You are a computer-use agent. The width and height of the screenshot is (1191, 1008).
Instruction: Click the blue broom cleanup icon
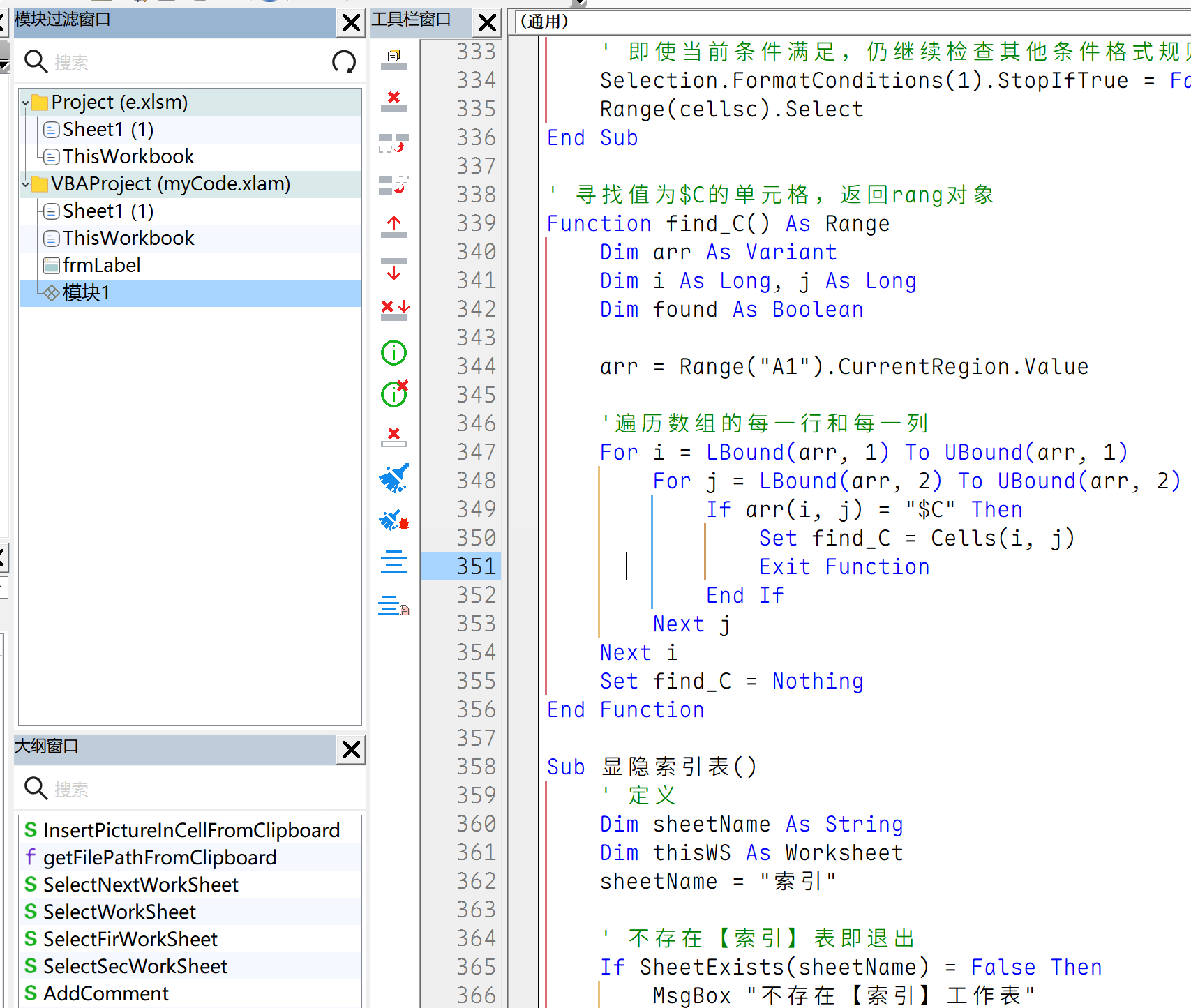tap(394, 479)
